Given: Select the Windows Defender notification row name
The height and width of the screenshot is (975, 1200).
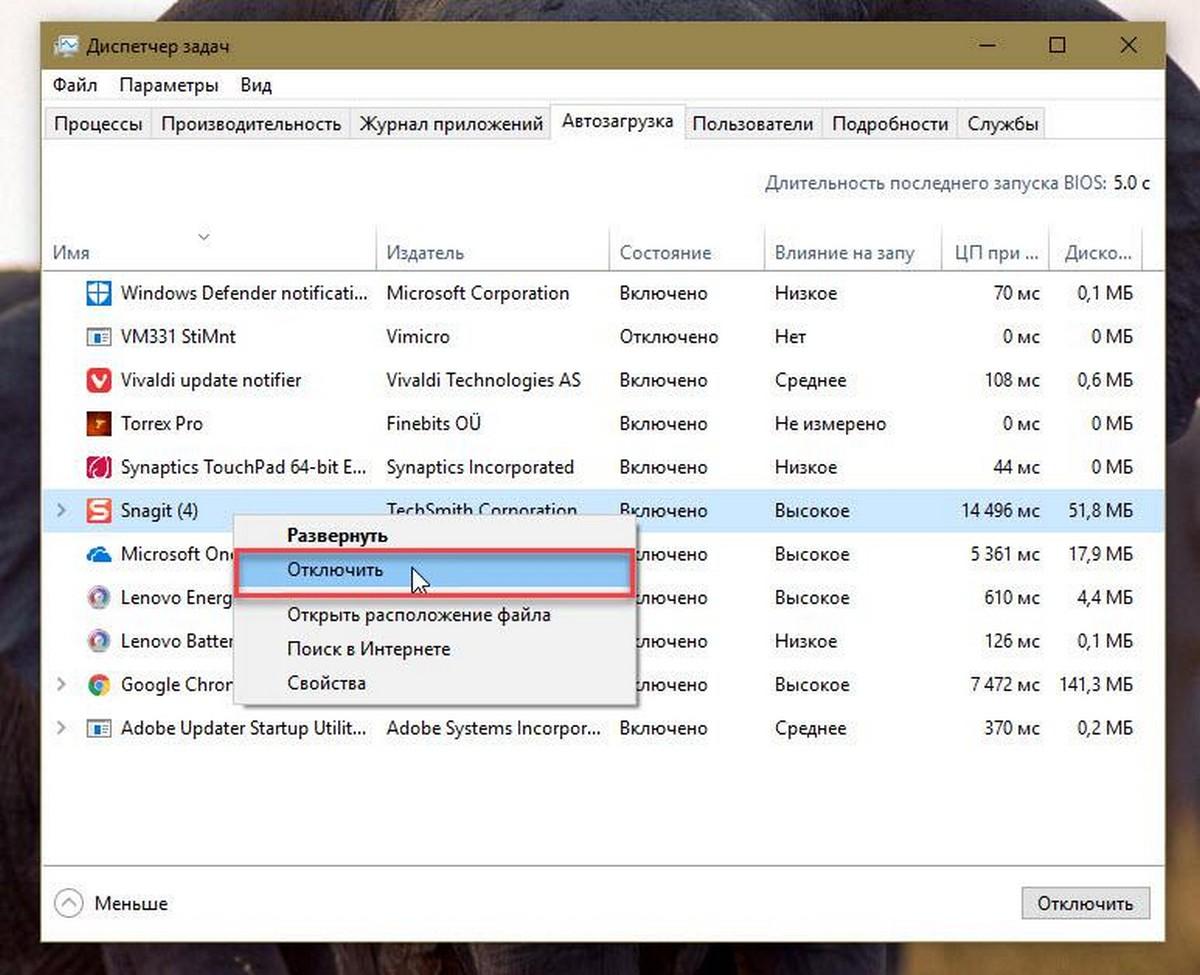Looking at the screenshot, I should [244, 293].
